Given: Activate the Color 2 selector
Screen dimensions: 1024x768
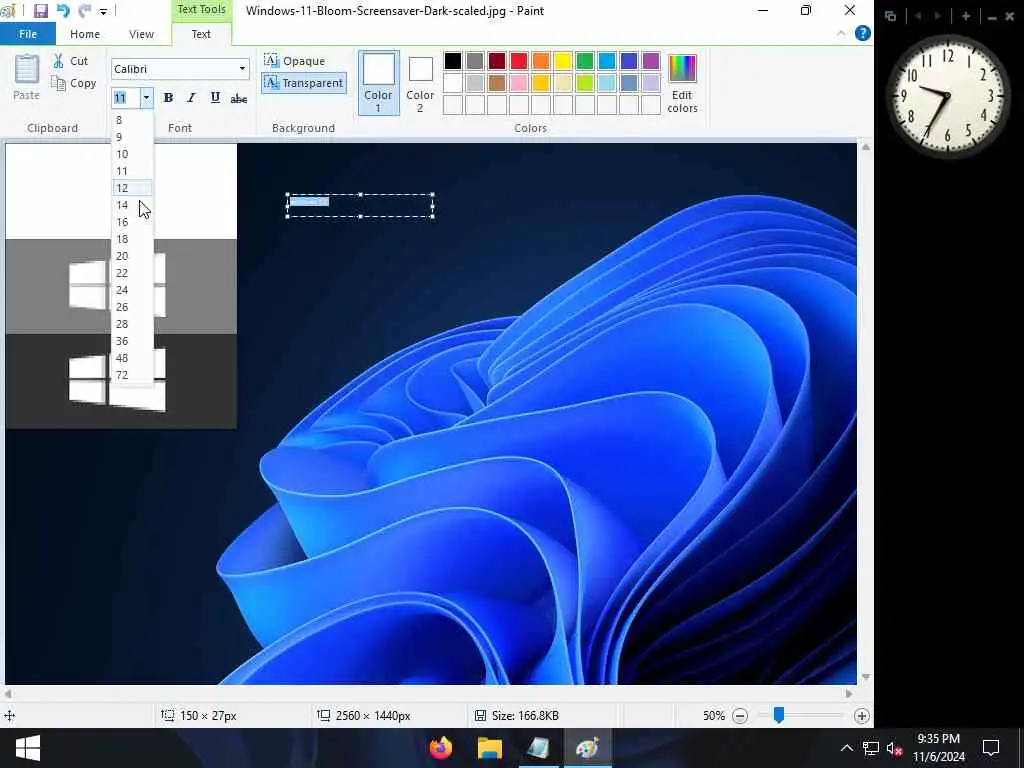Looking at the screenshot, I should [x=420, y=83].
